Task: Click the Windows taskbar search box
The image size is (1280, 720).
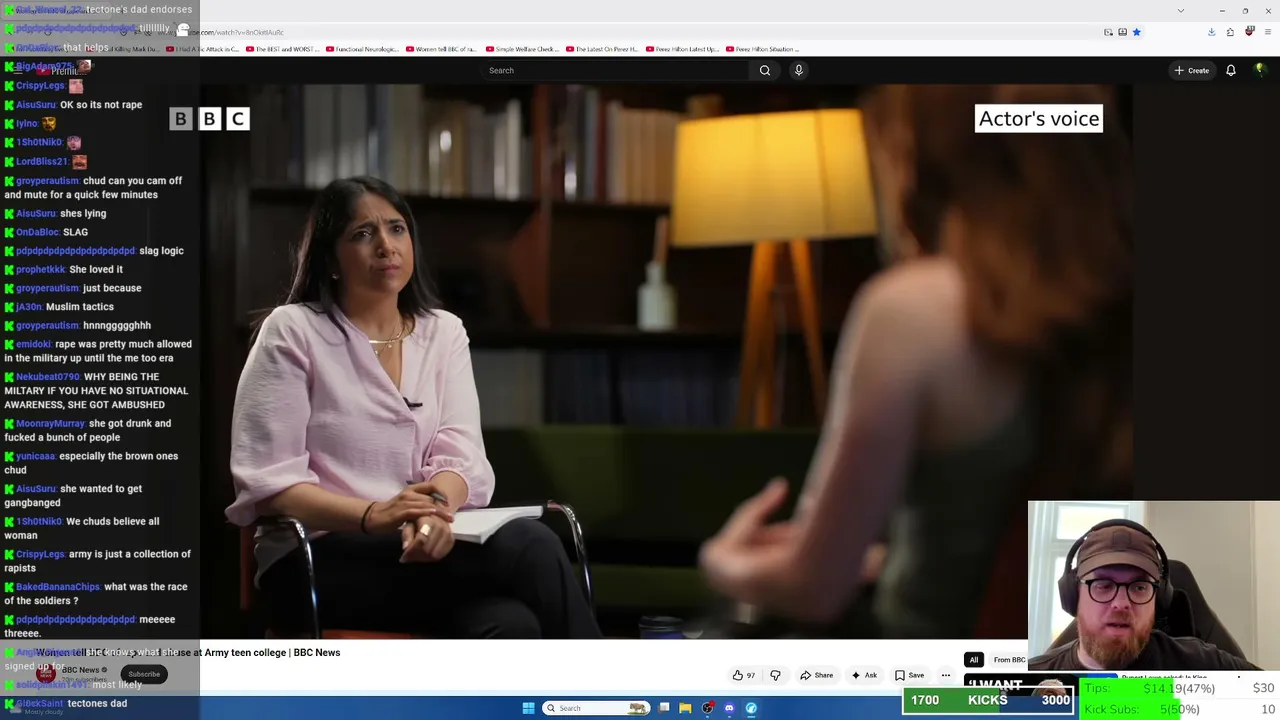Action: click(x=595, y=708)
